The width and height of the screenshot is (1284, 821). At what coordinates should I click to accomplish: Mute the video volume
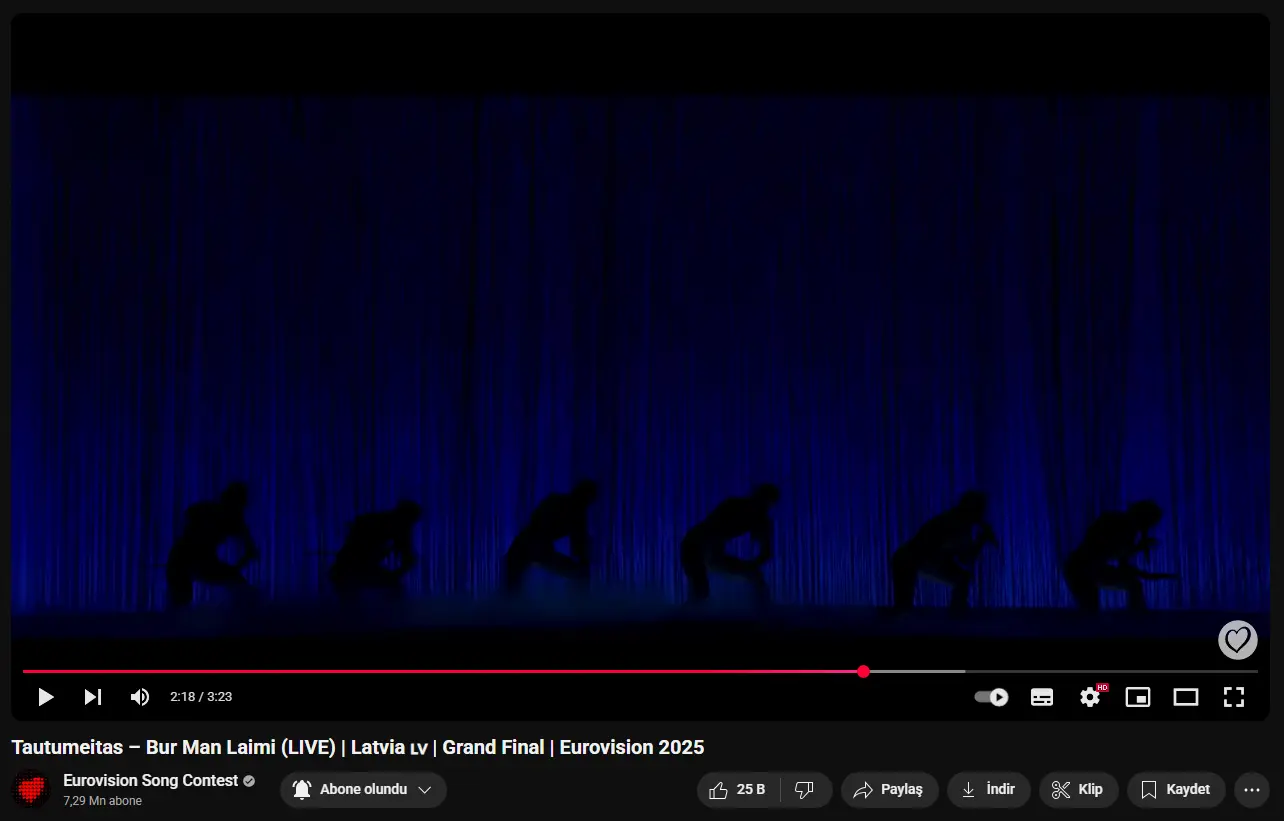click(140, 697)
